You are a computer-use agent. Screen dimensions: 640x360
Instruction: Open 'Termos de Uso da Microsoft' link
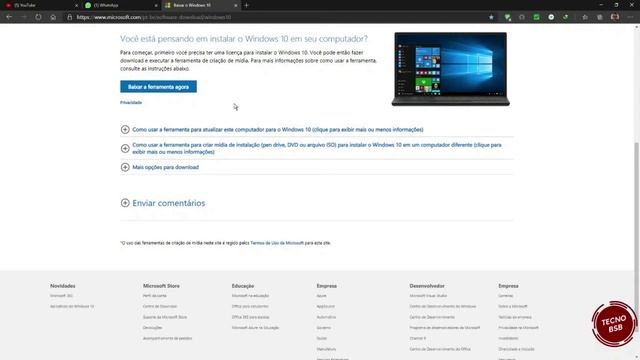pos(277,243)
